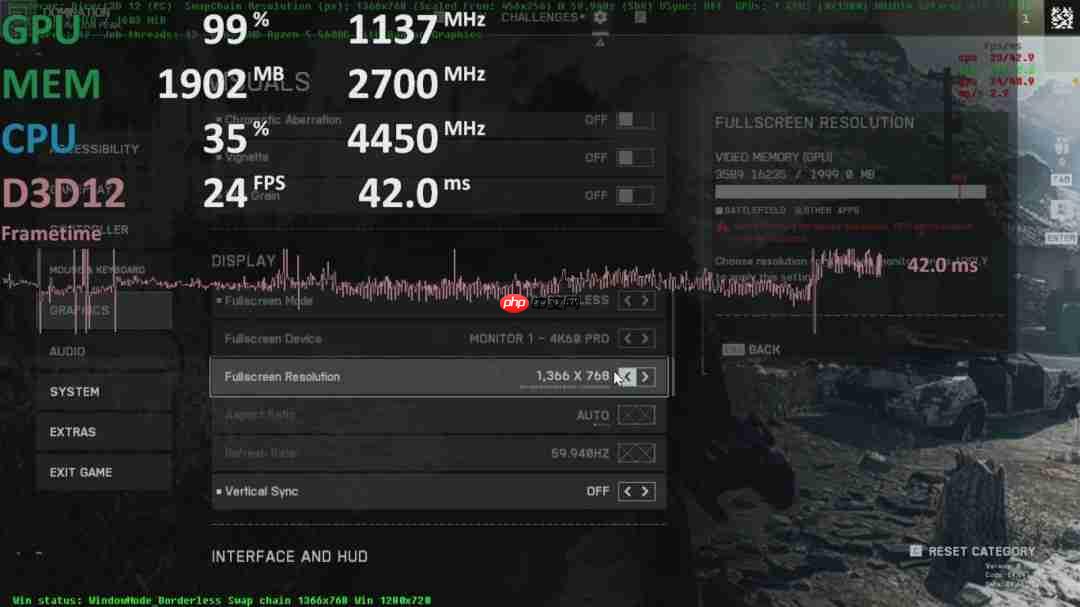Click the key icon next to BACK
This screenshot has height=607, width=1080.
pos(733,349)
